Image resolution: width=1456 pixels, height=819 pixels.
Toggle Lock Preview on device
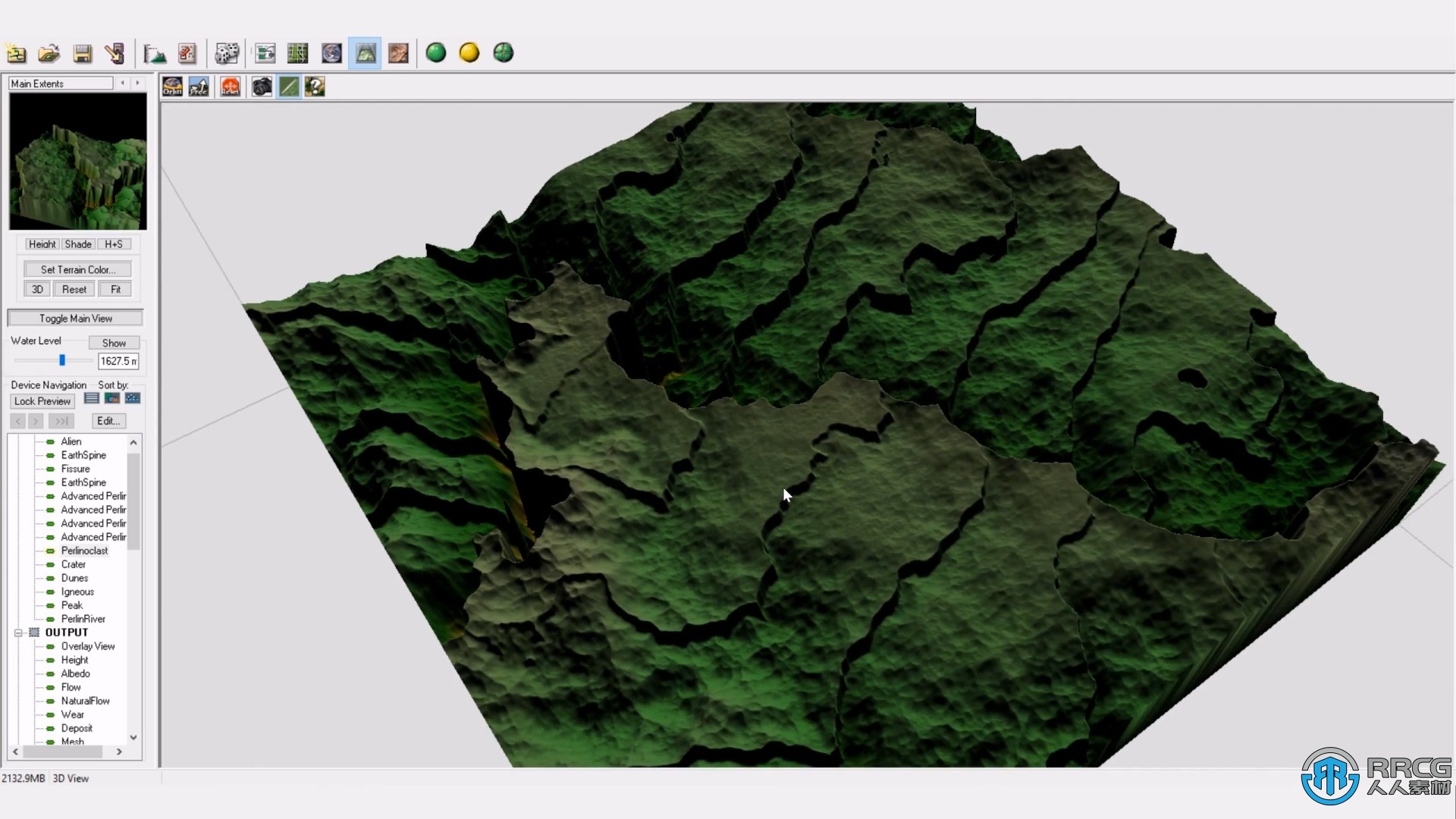point(42,401)
